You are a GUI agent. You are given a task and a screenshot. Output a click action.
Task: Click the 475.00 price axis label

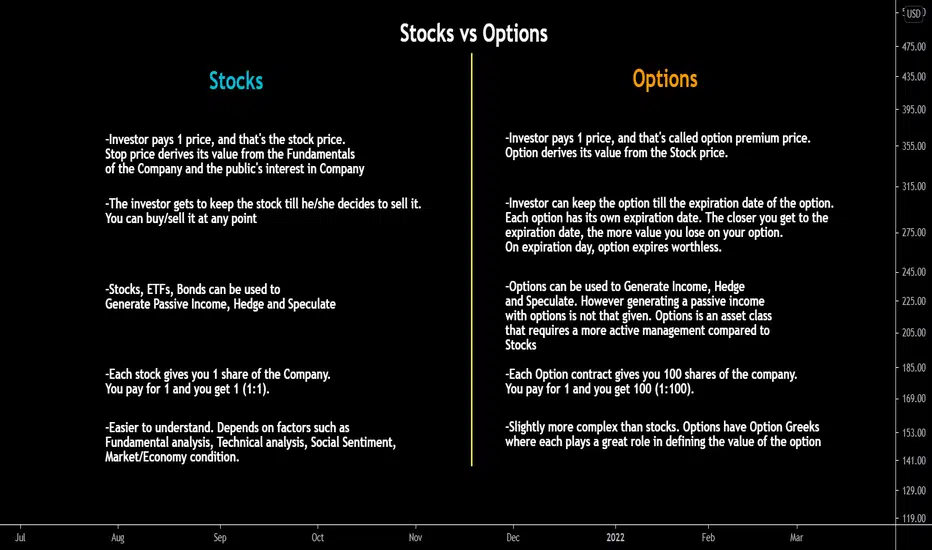point(914,47)
